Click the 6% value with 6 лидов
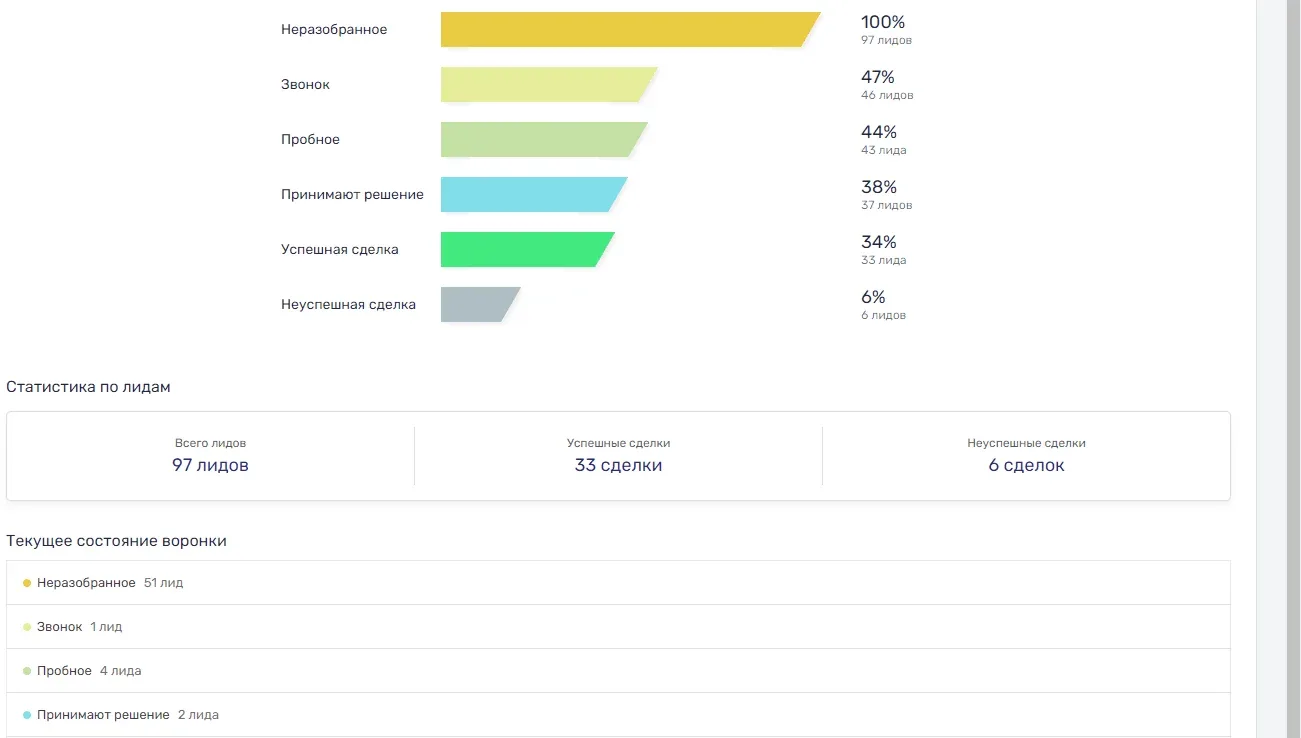 [x=883, y=305]
